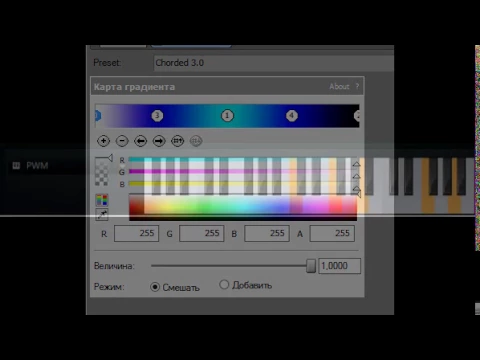Click the add gradient stop plus button
Image resolution: width=480 pixels, height=360 pixels.
click(x=103, y=141)
